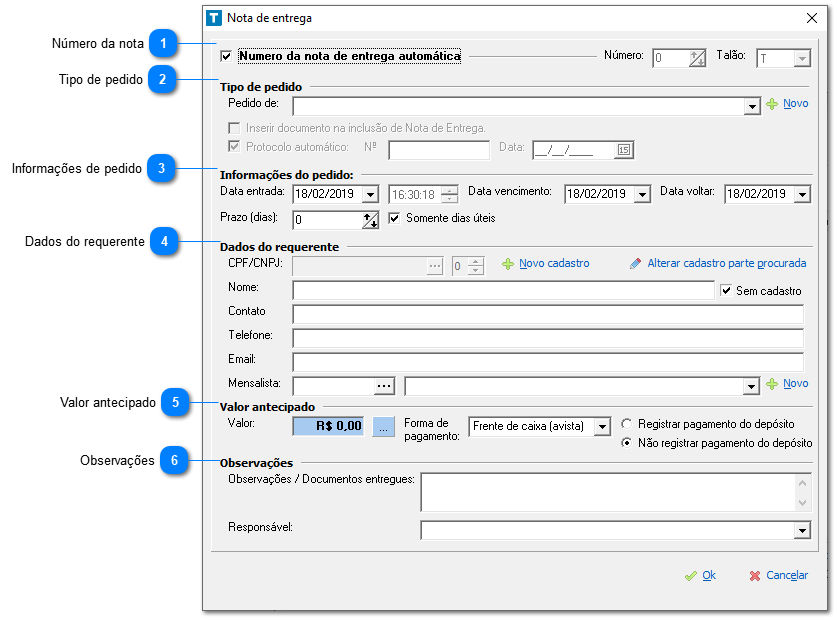Click the Nome input field
The image size is (837, 620).
(503, 291)
